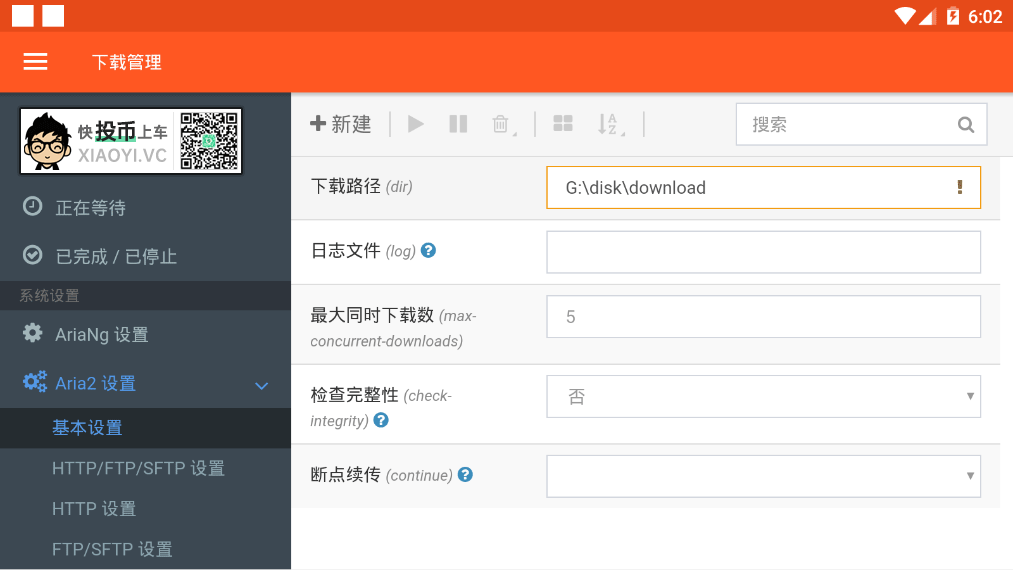Screen dimensions: 1013x570
Task: Open HTTP settings submenu item
Action: pos(145,509)
